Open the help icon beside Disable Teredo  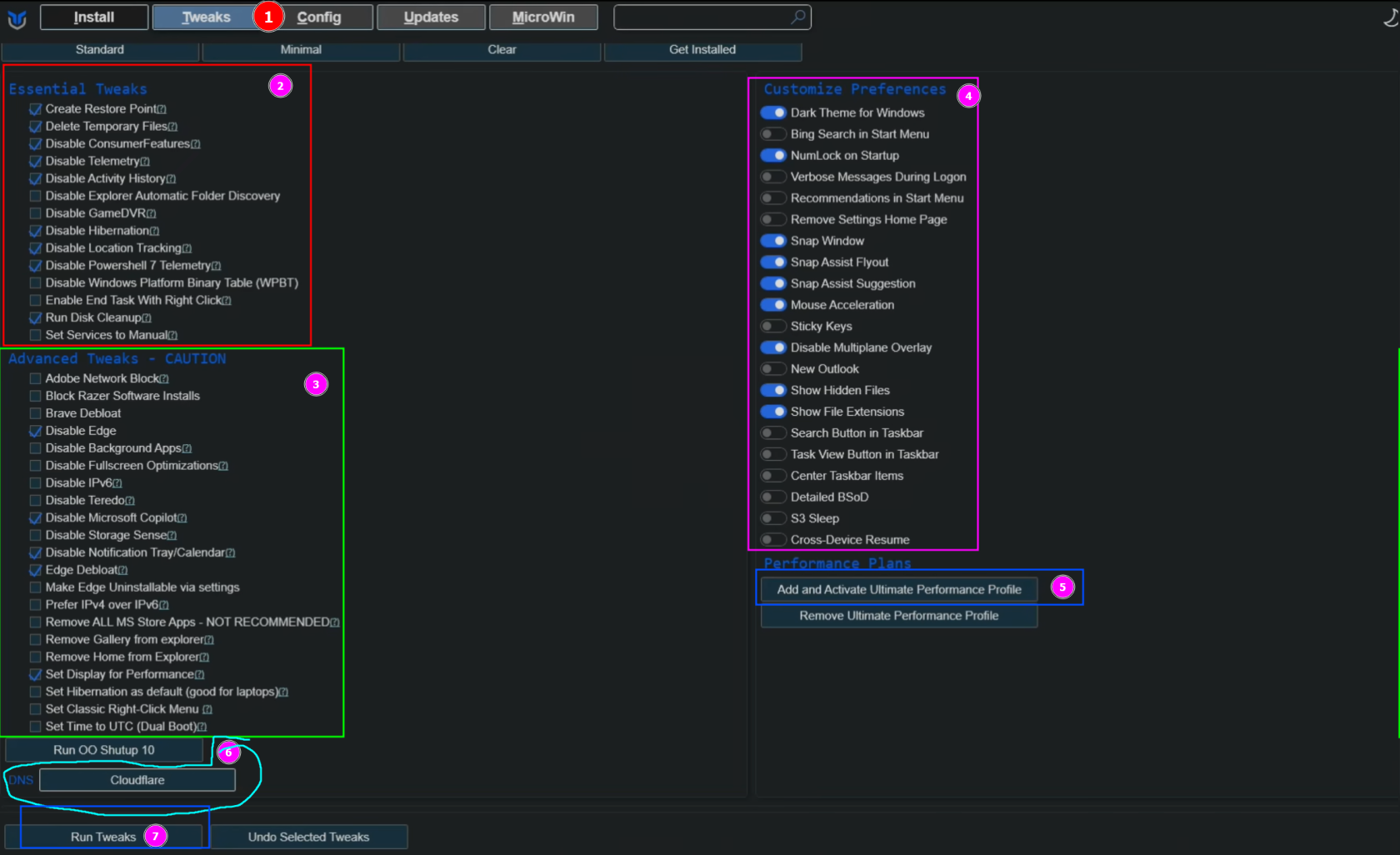[130, 501]
